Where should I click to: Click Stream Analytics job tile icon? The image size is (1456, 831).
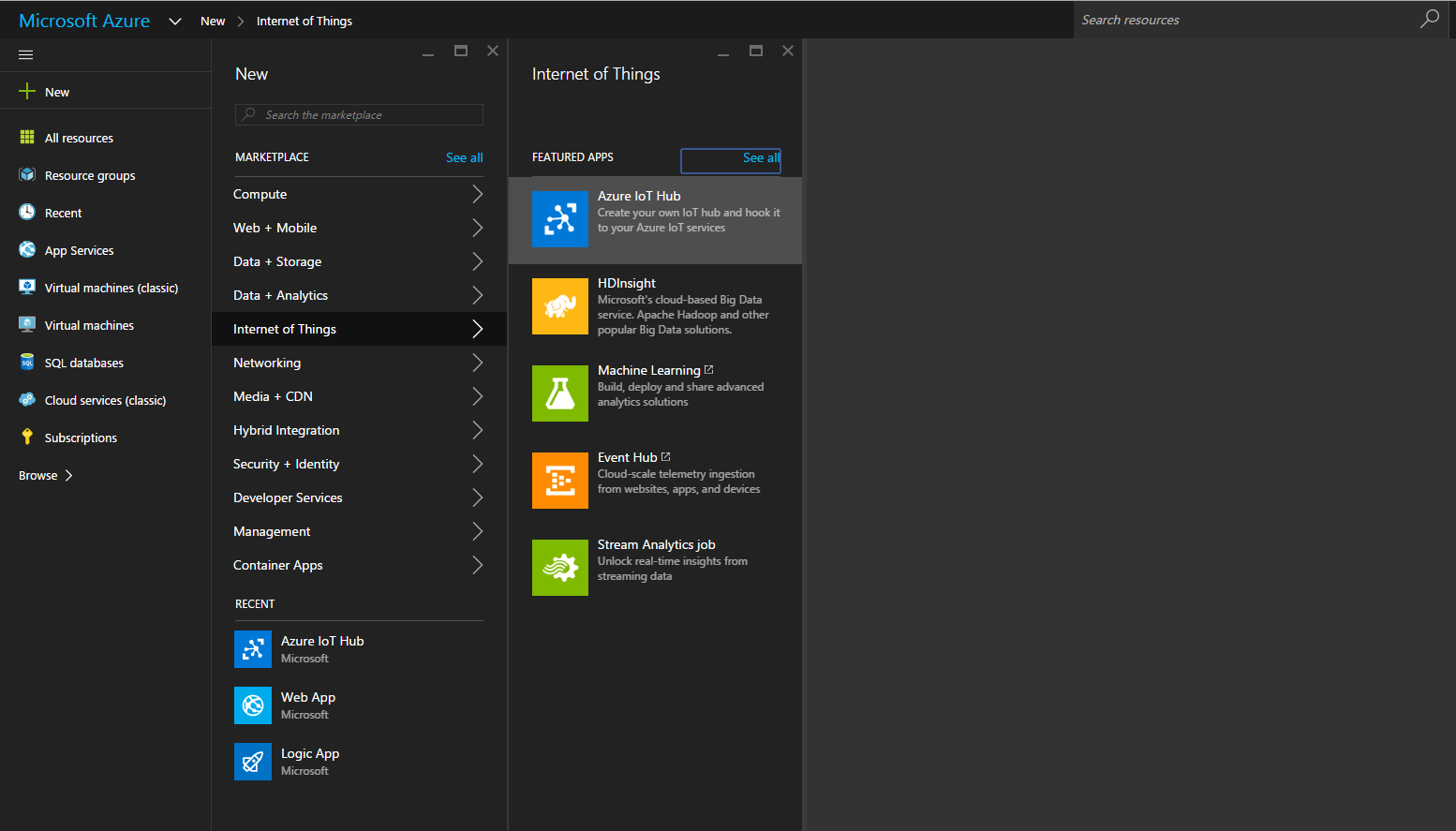click(x=560, y=568)
